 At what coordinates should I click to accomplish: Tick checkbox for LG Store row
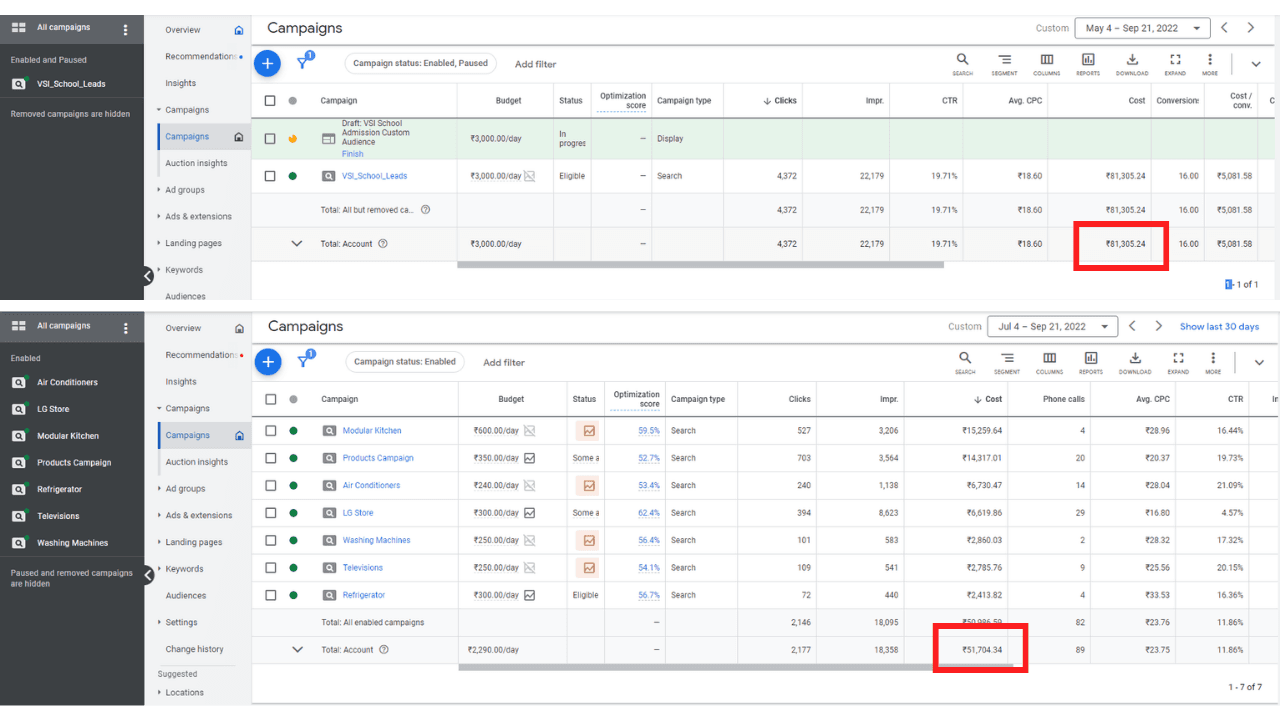[x=271, y=513]
